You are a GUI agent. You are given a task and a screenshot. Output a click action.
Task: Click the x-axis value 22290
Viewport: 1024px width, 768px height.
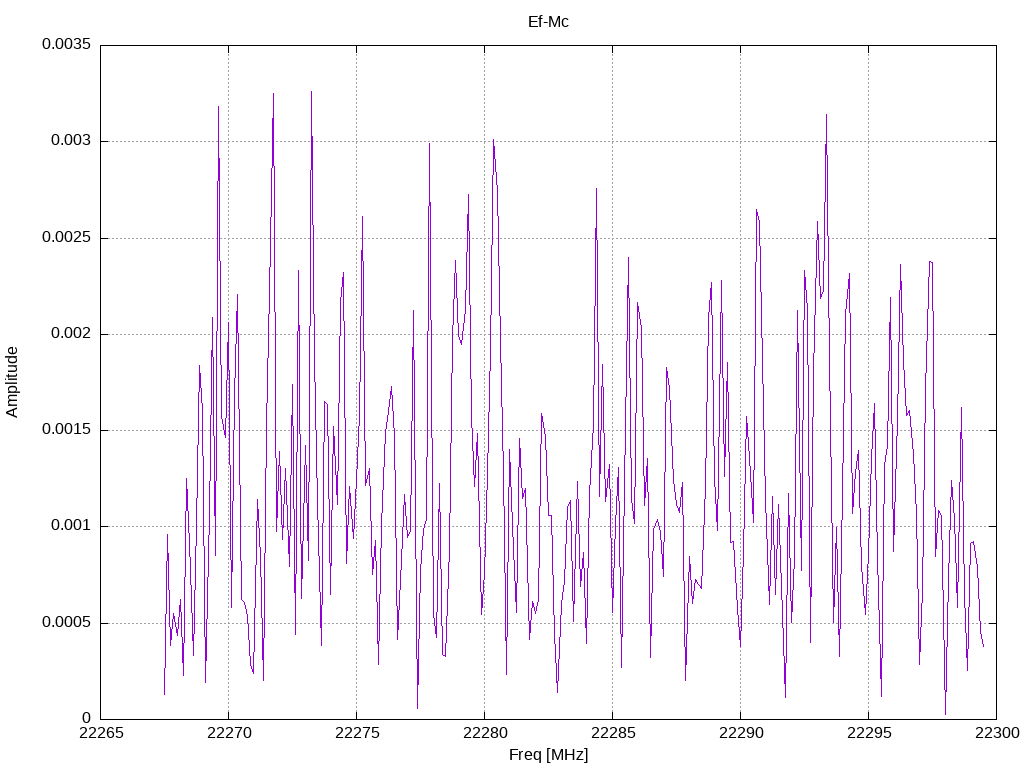pyautogui.click(x=741, y=733)
